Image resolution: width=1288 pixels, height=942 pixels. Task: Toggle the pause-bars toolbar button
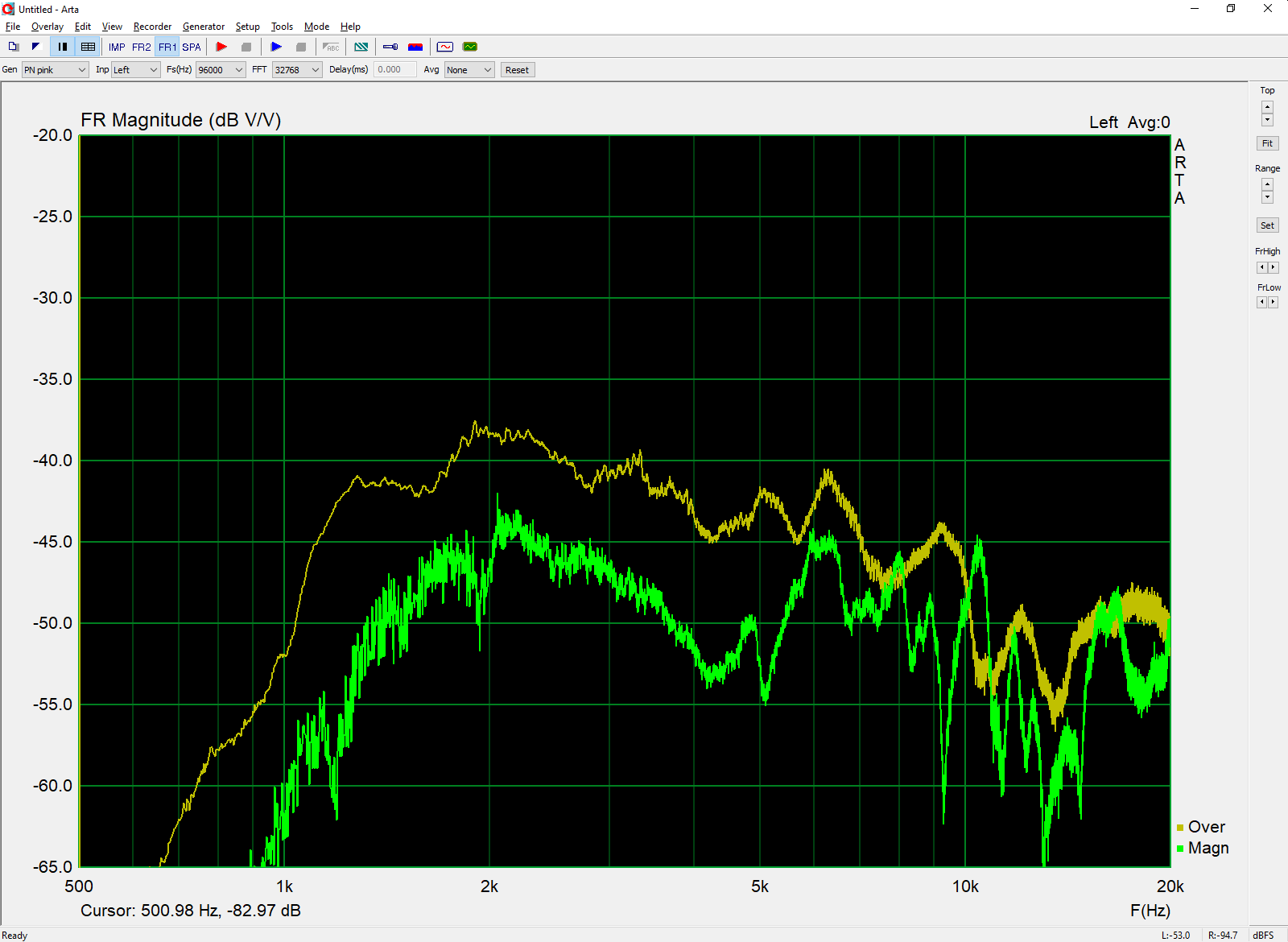[x=62, y=47]
